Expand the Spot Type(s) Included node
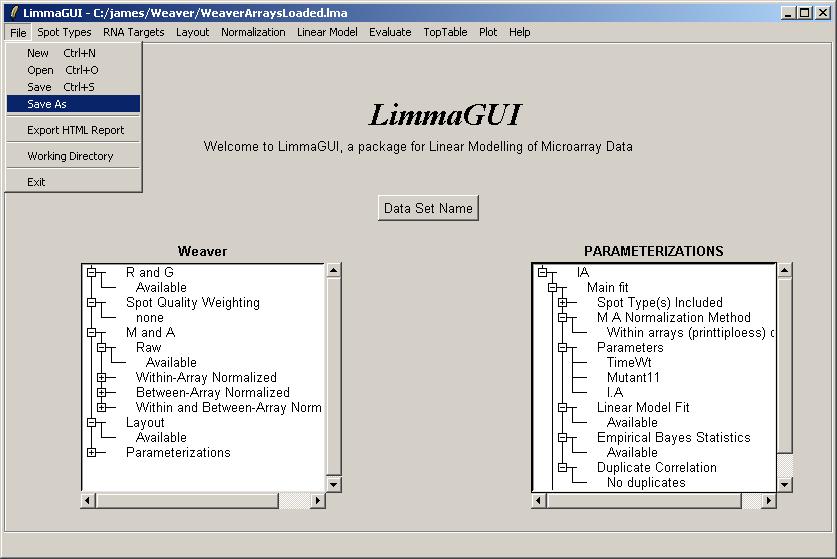This screenshot has height=559, width=837. pyautogui.click(x=562, y=303)
